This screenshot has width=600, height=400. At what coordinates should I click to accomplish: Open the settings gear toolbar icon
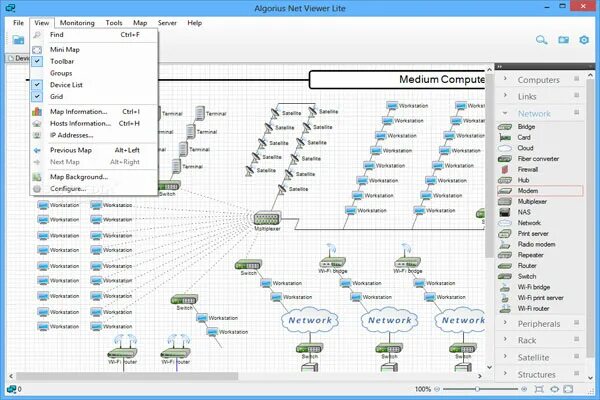tap(584, 40)
